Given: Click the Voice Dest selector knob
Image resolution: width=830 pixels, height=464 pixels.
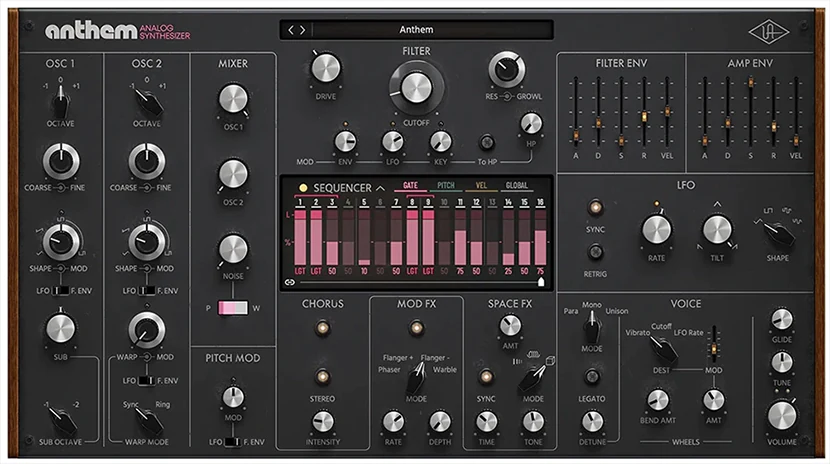Looking at the screenshot, I should (x=663, y=349).
